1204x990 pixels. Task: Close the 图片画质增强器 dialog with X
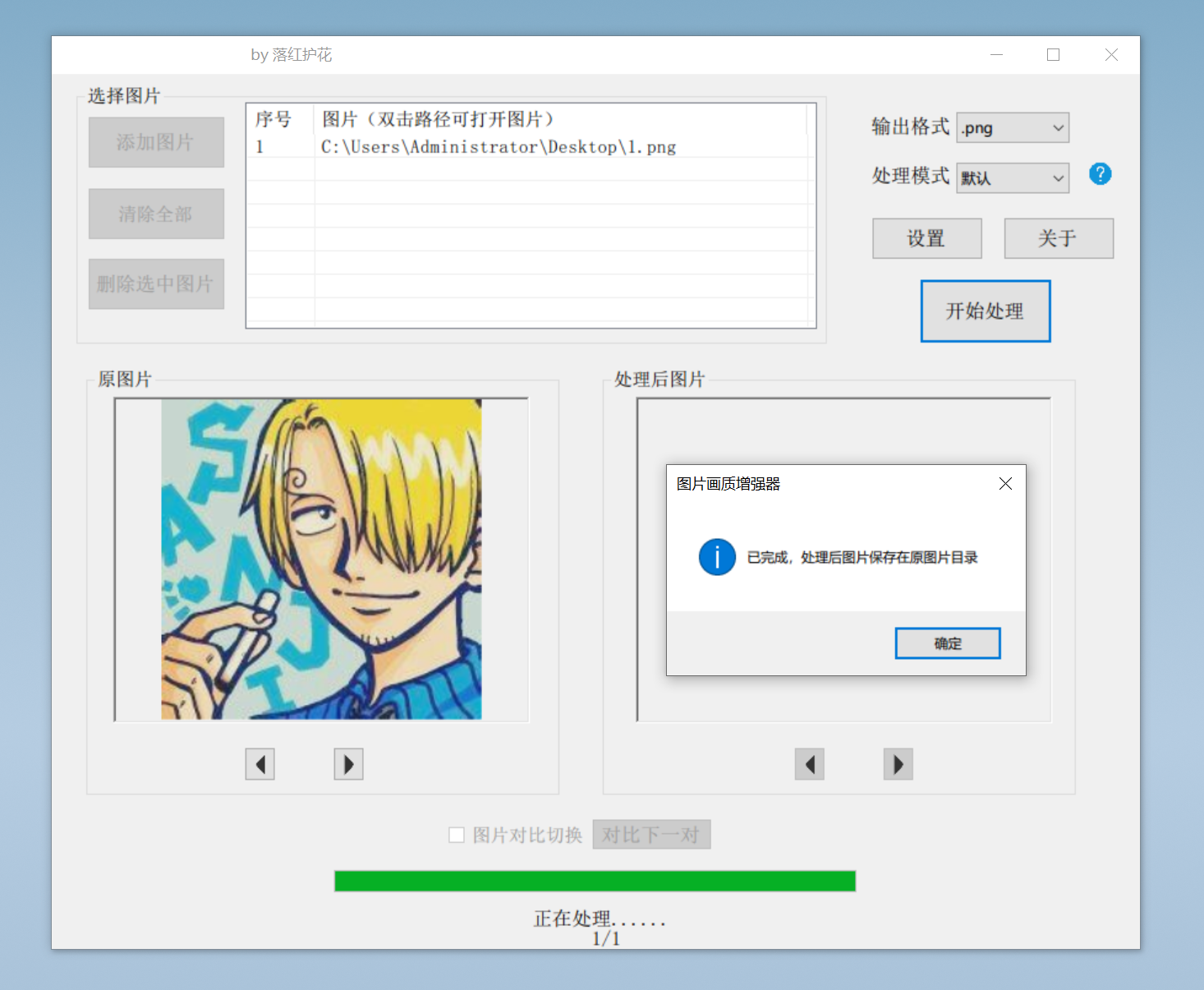[x=1005, y=484]
